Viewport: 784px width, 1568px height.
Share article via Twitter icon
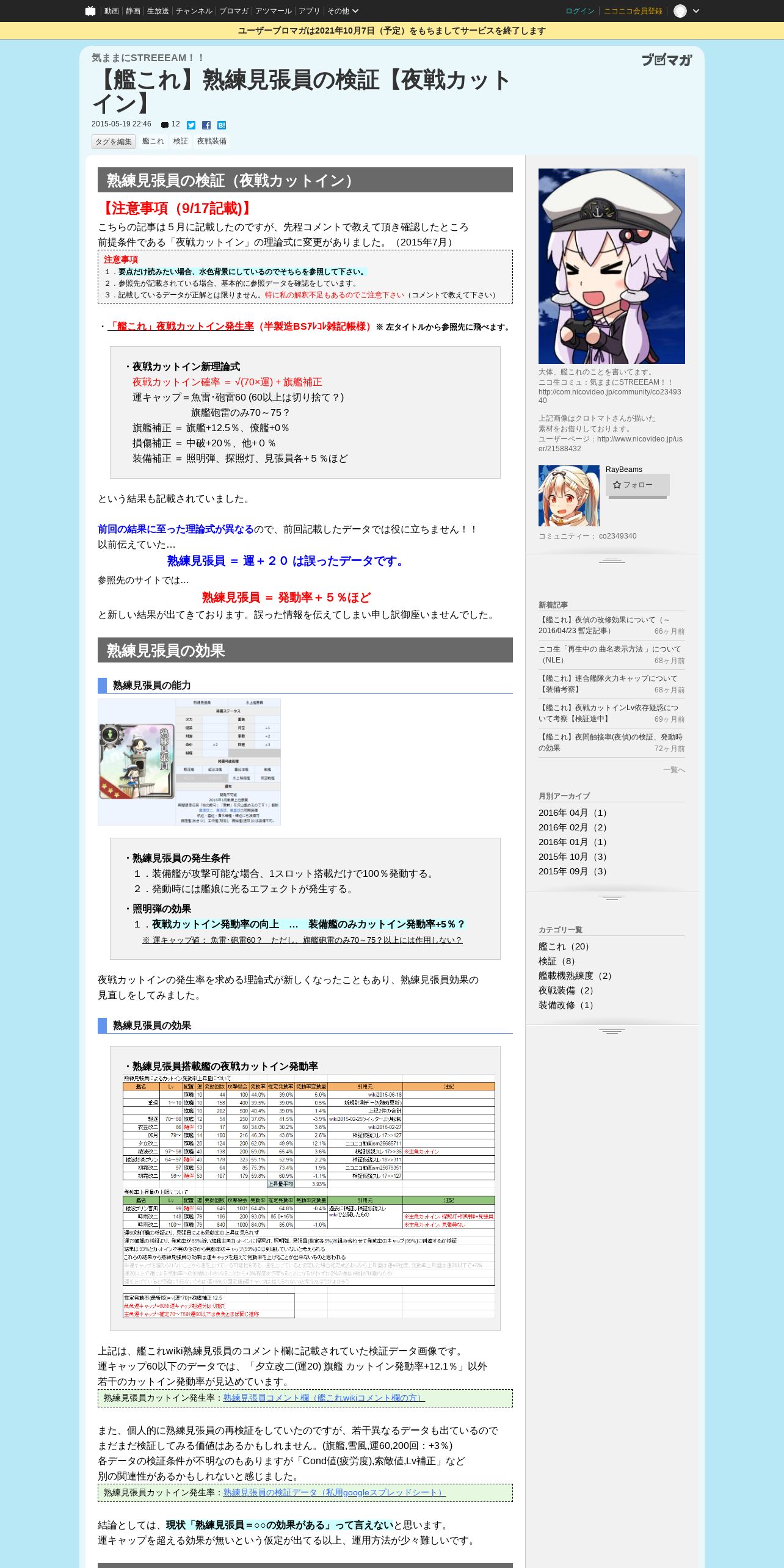point(191,125)
